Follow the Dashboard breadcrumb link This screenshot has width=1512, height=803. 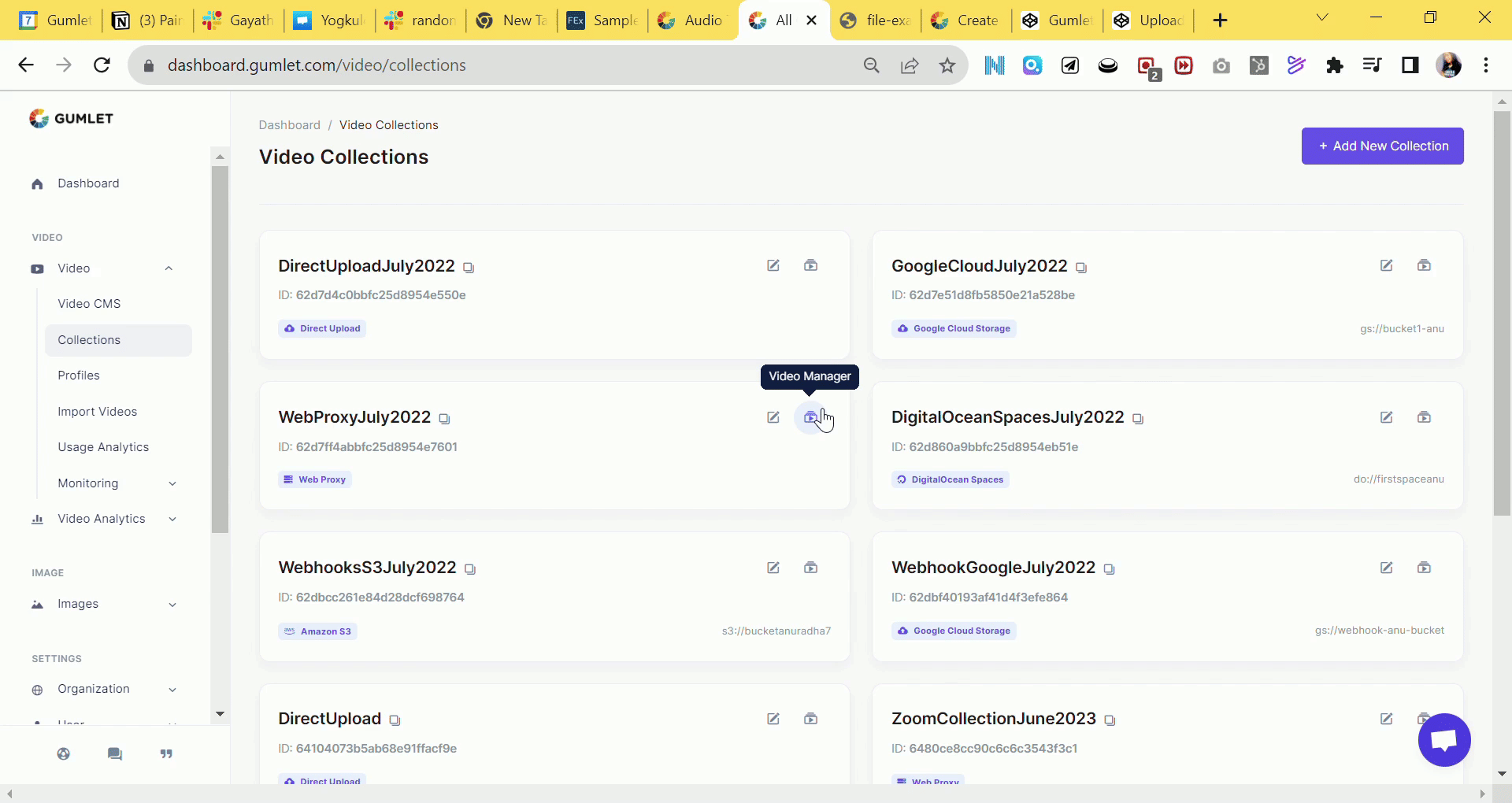290,125
